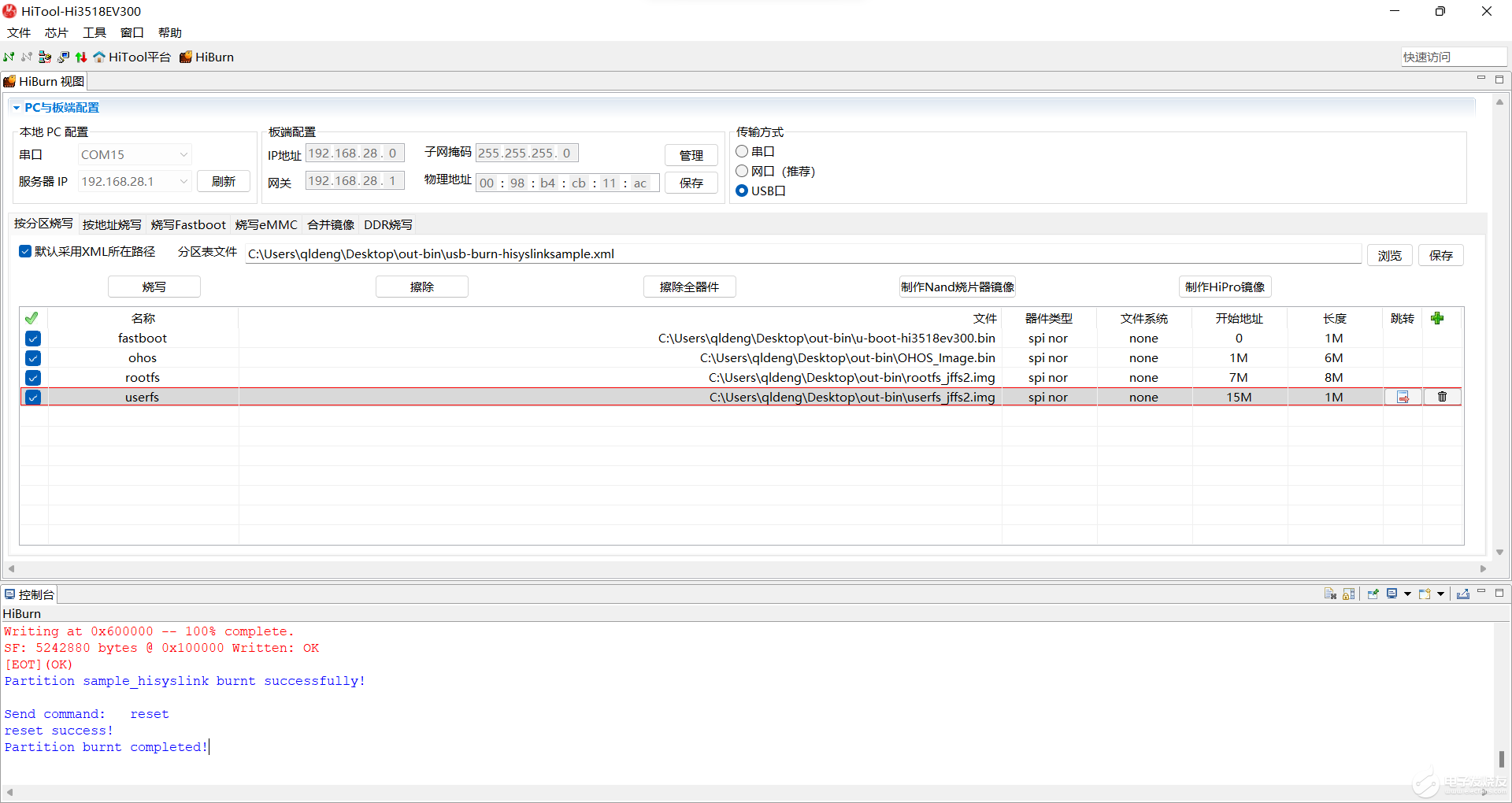Uncheck the fastboot partition checkbox
Screen dimensions: 1512x803
coord(33,339)
